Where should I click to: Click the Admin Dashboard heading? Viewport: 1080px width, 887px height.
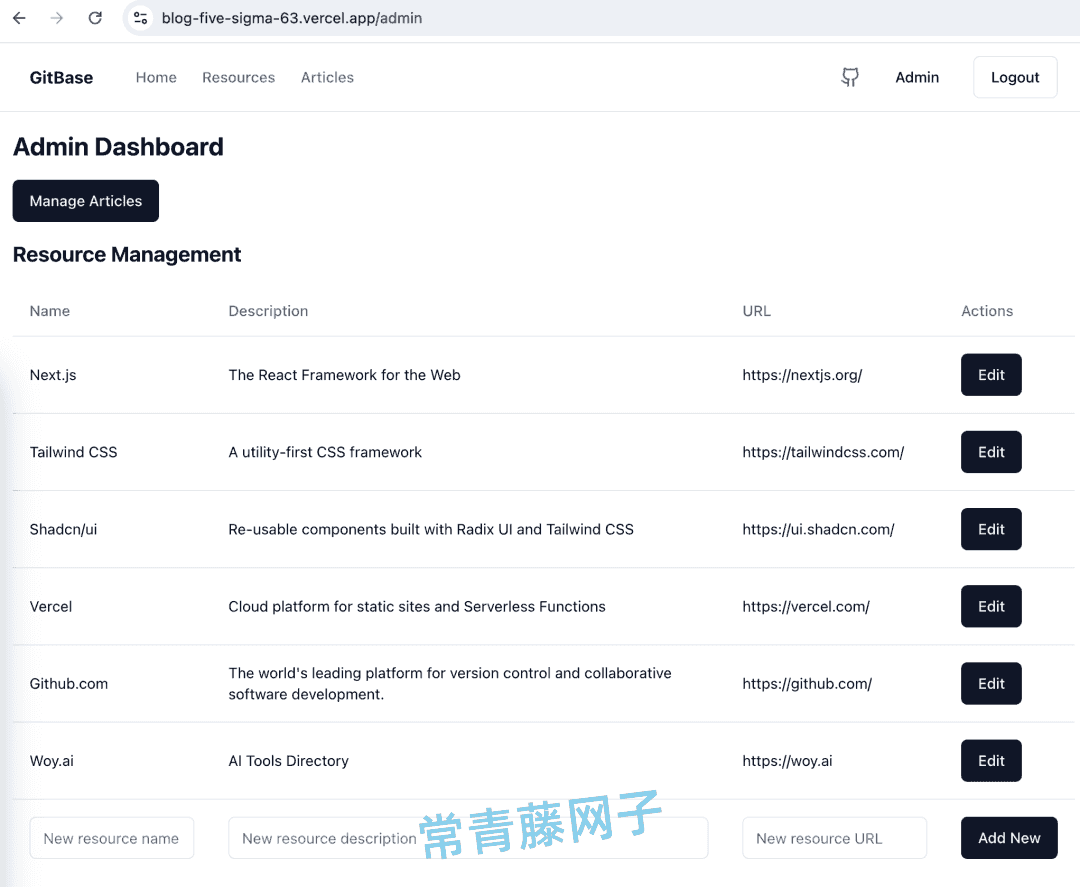coord(118,147)
